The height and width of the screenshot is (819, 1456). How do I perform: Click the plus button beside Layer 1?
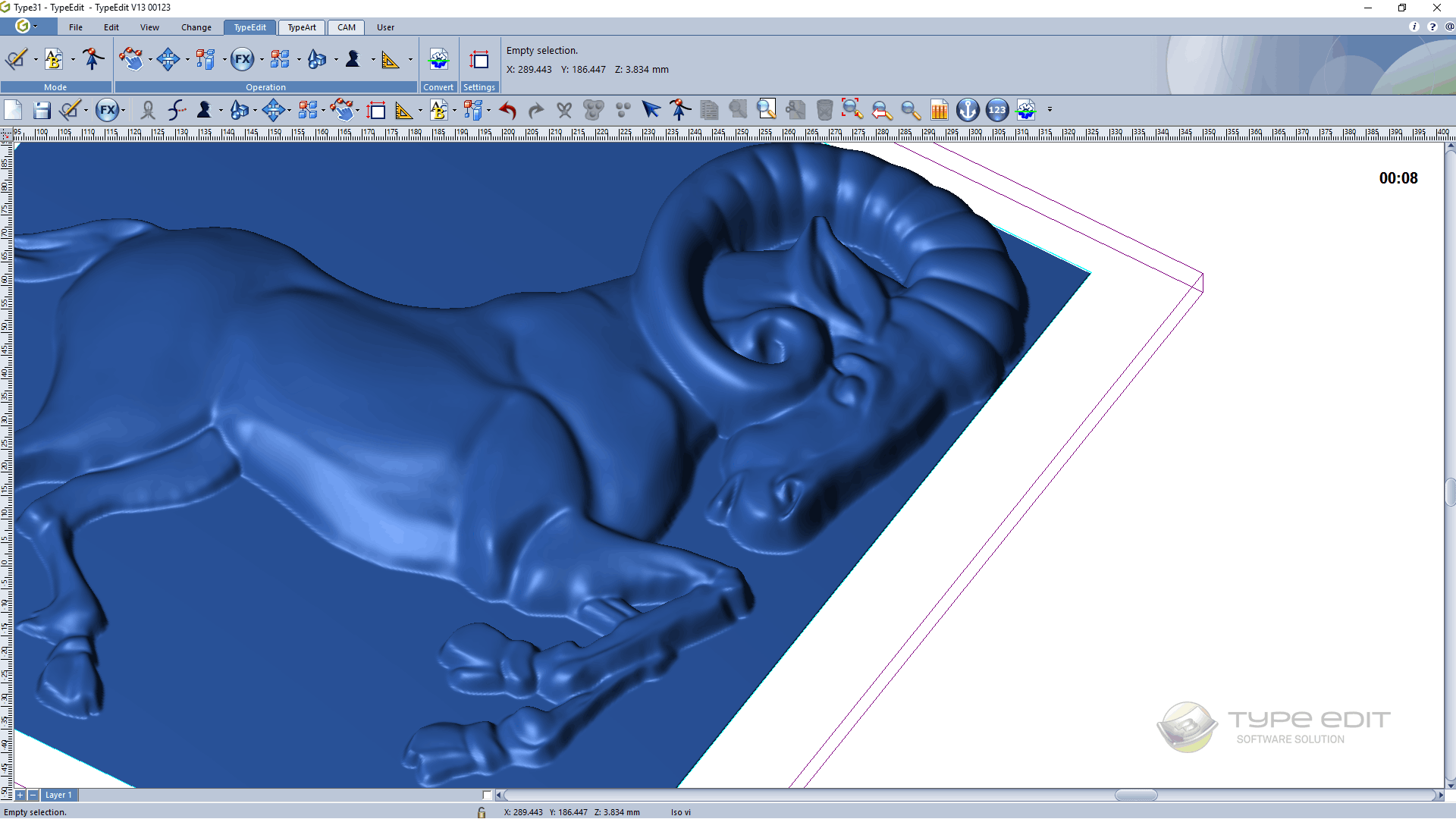[20, 795]
